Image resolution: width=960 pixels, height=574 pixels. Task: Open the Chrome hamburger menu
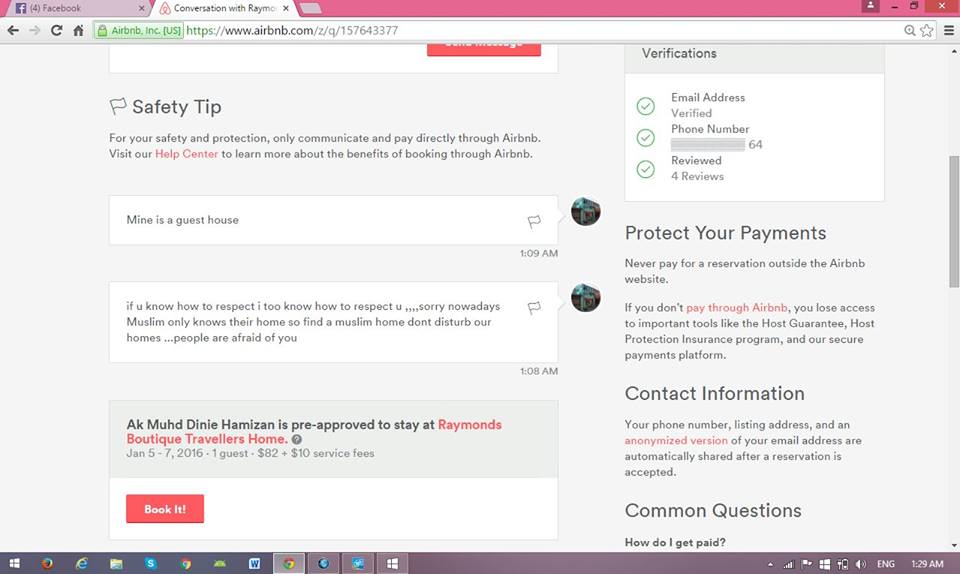pos(948,30)
